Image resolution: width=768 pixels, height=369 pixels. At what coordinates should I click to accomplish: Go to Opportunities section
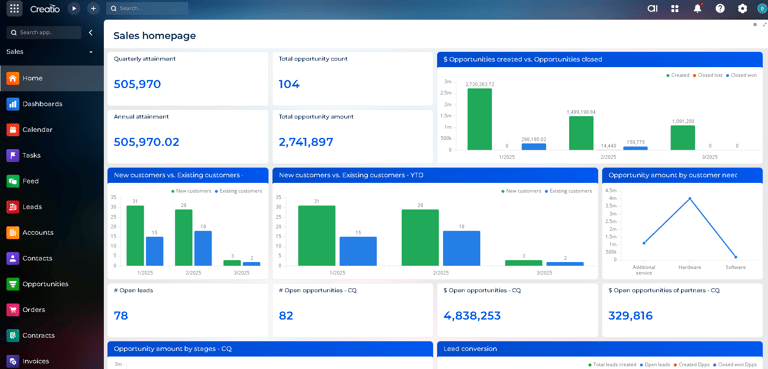pyautogui.click(x=45, y=284)
